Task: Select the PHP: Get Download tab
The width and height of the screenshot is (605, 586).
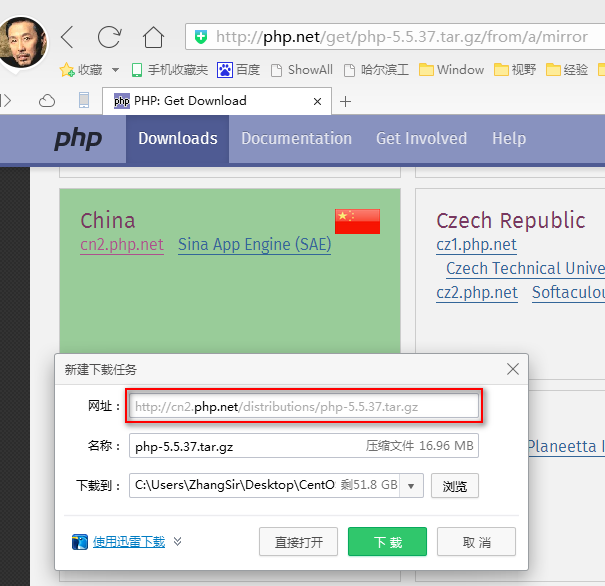Action: click(217, 101)
